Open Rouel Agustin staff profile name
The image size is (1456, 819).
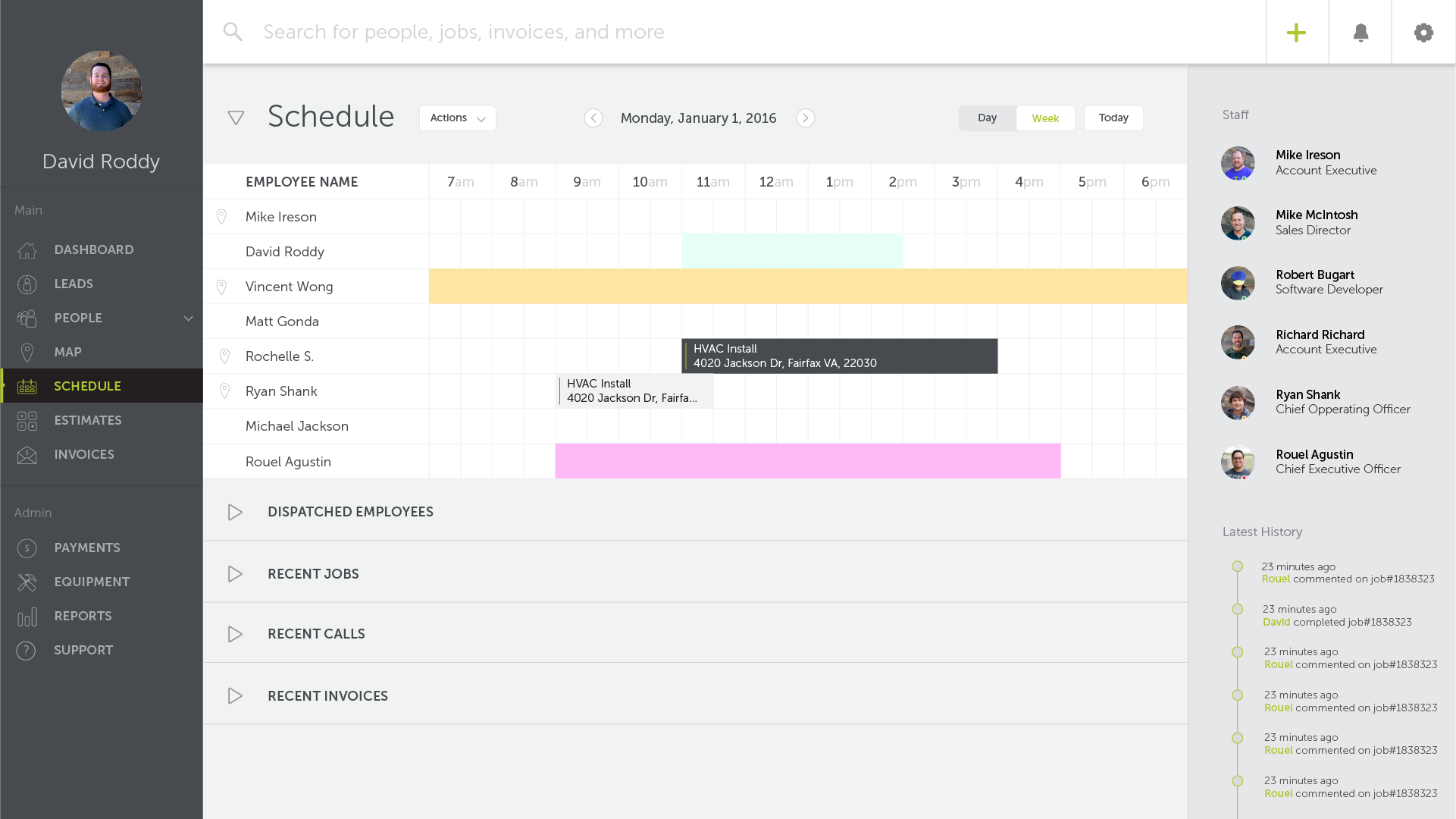click(x=1314, y=455)
